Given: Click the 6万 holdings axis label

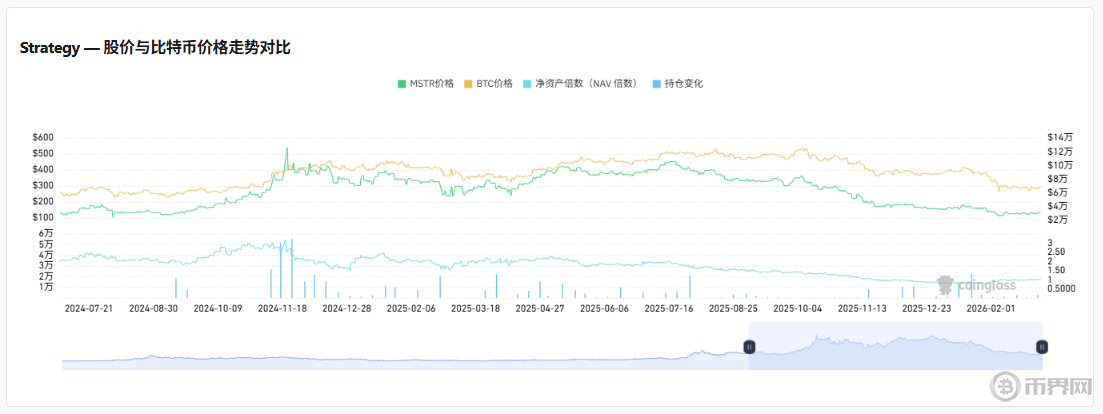Looking at the screenshot, I should [x=46, y=233].
